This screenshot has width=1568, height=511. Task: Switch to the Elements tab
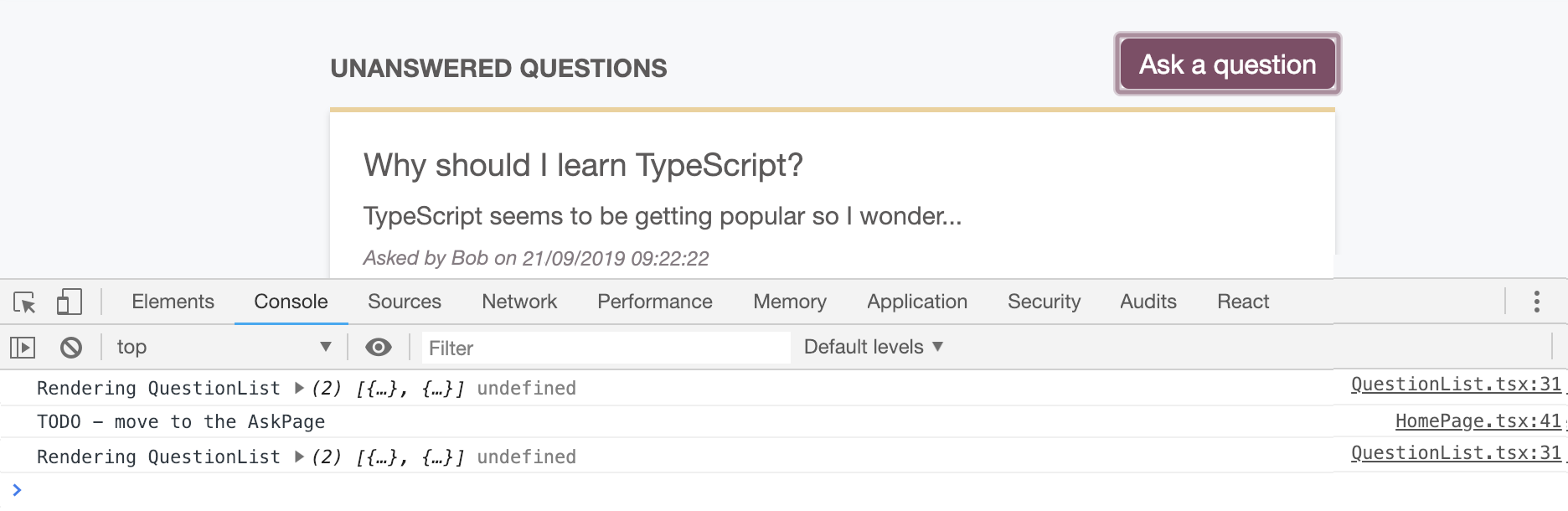(x=173, y=302)
